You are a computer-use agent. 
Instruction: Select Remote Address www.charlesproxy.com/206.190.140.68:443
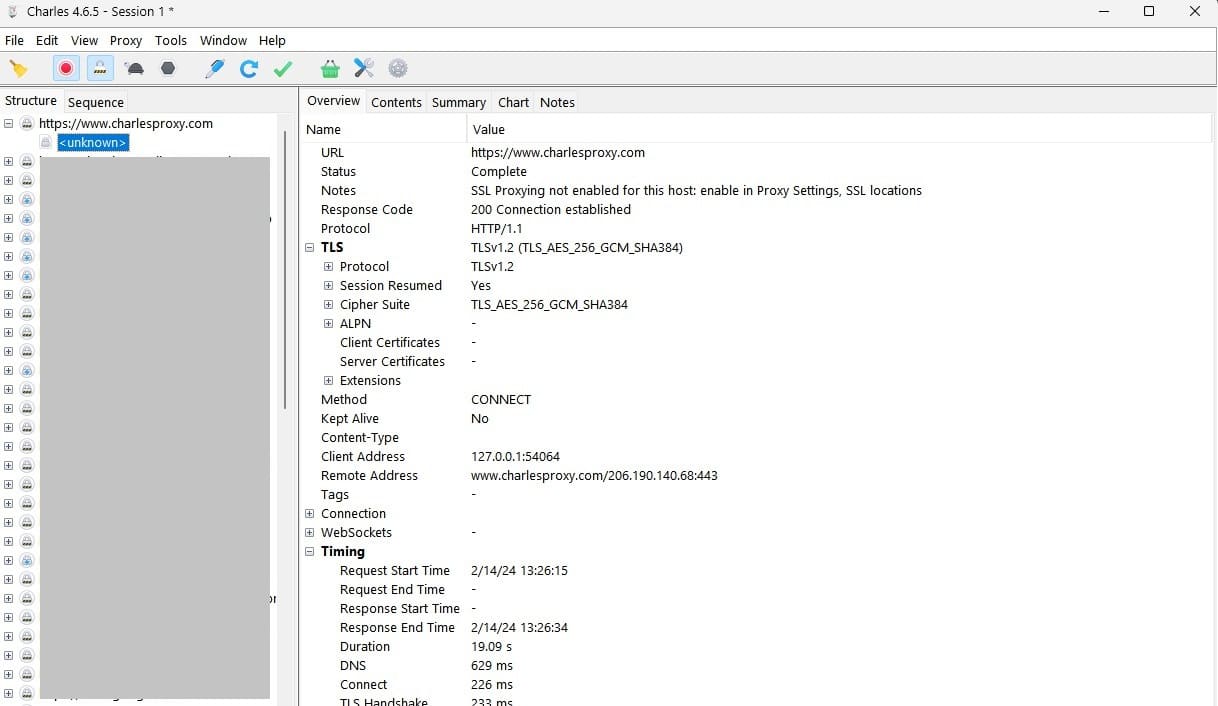point(594,476)
